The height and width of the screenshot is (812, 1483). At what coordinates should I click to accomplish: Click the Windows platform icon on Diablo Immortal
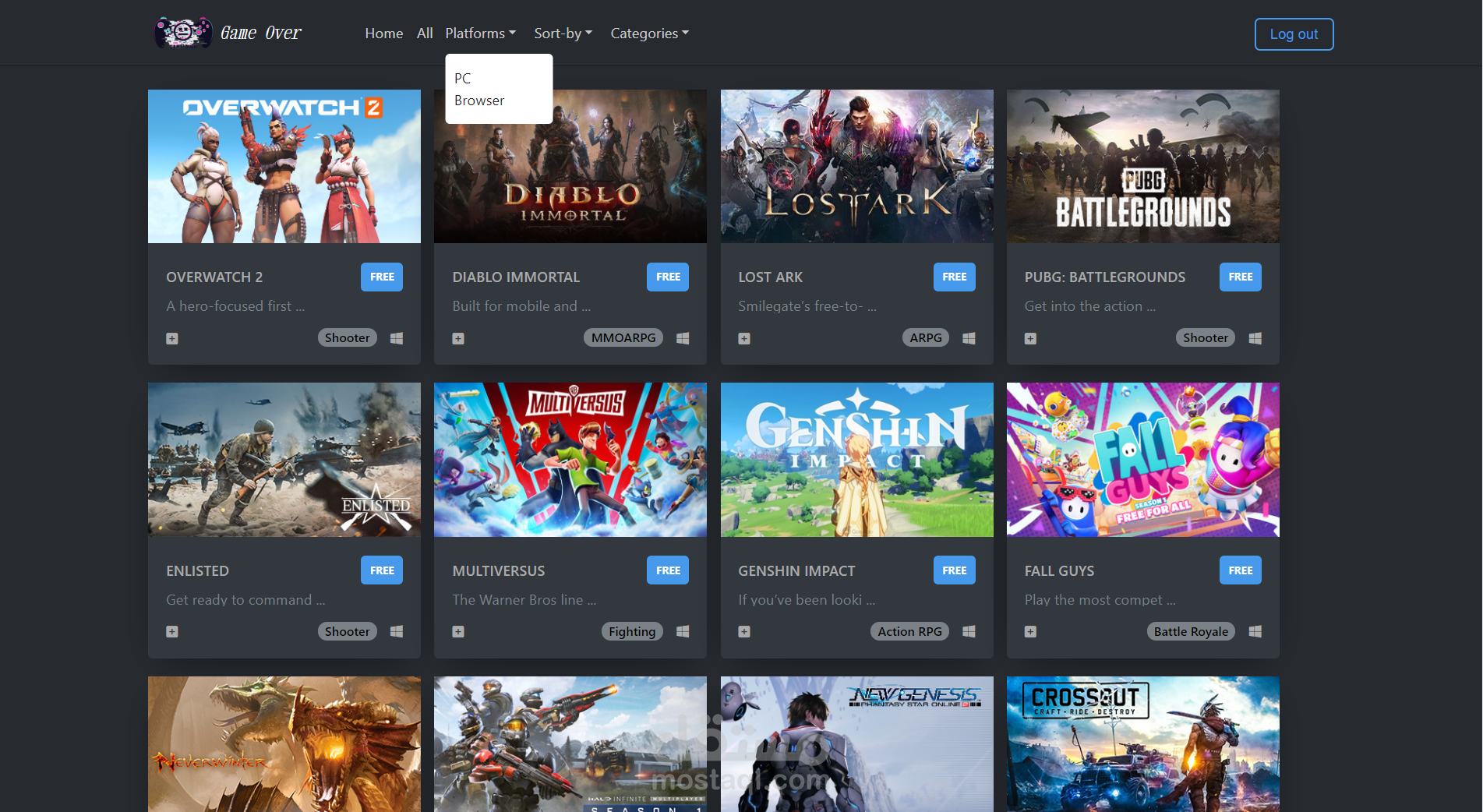[x=683, y=338]
